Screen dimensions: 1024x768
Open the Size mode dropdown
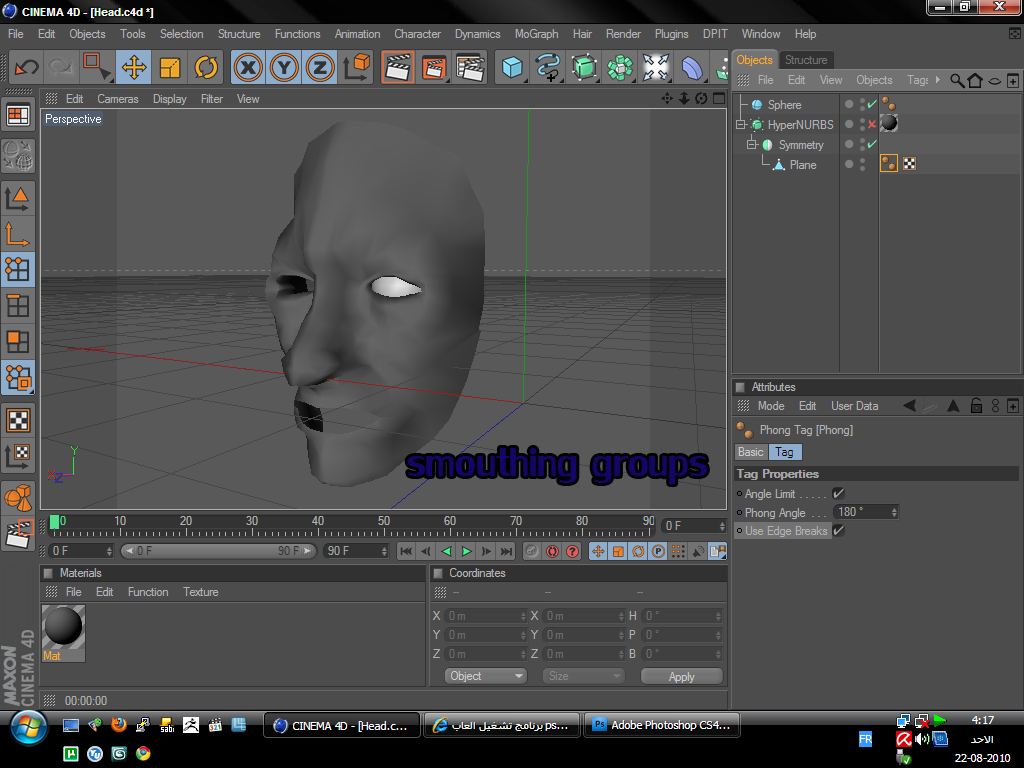tap(583, 676)
